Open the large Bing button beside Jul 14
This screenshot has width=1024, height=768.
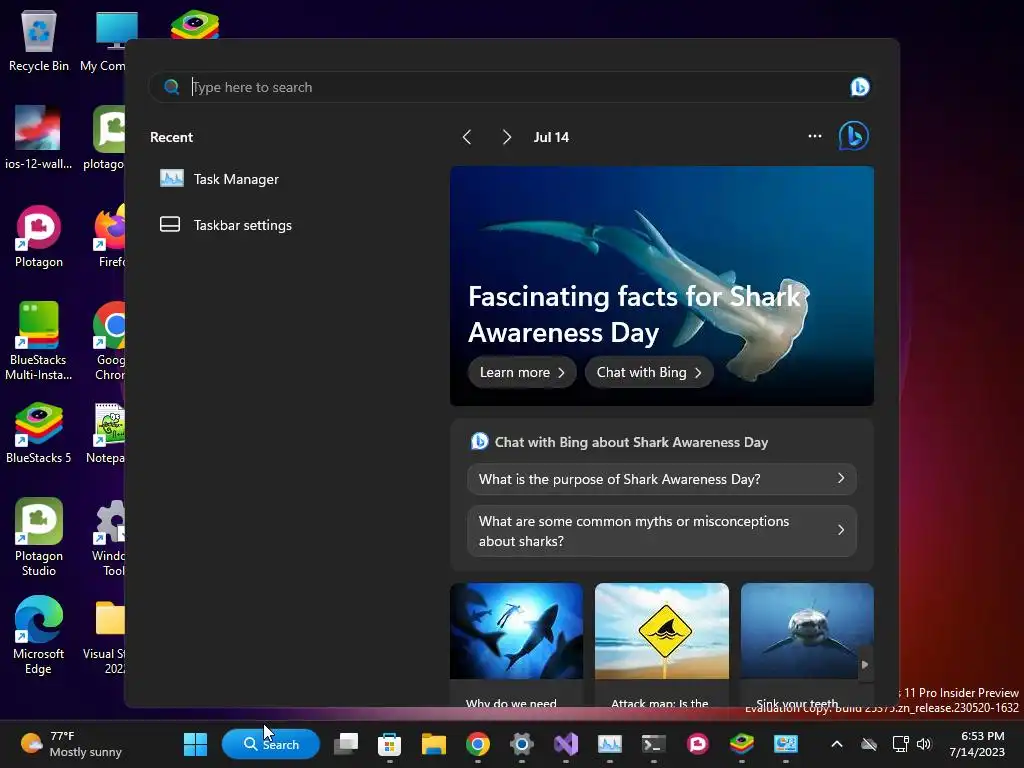pyautogui.click(x=854, y=136)
